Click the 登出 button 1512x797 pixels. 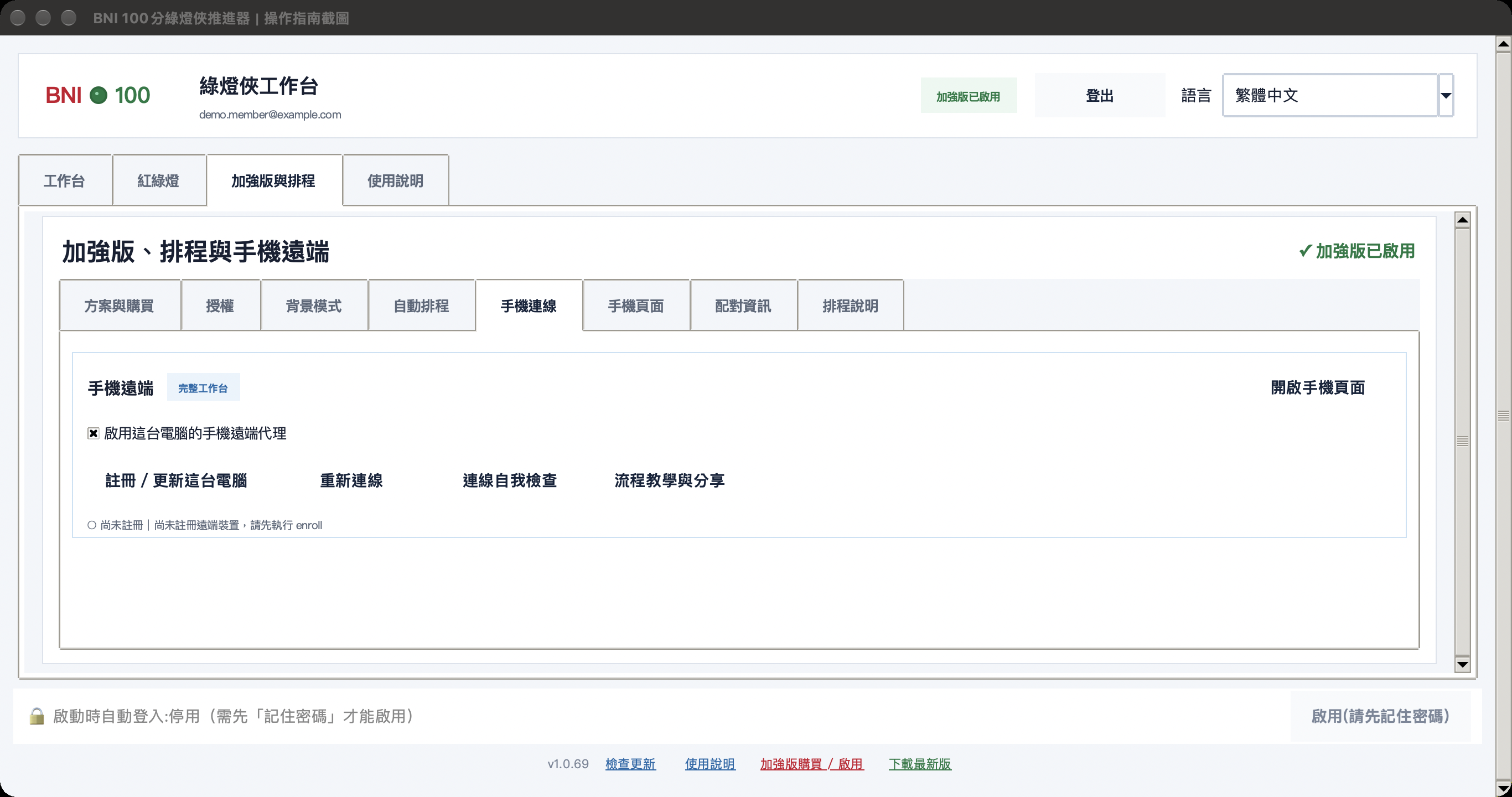[x=1100, y=95]
